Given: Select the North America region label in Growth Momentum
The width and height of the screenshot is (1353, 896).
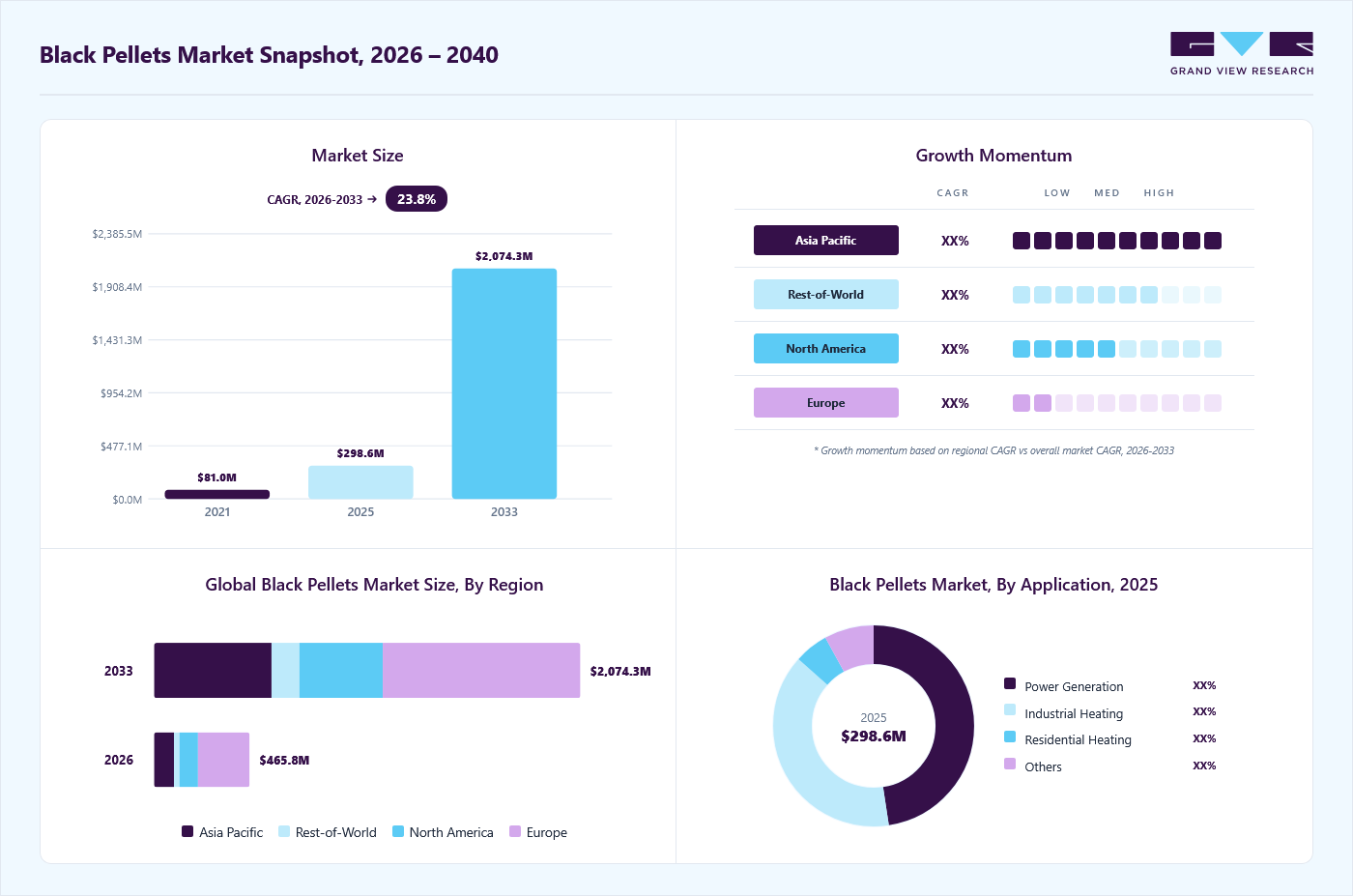Looking at the screenshot, I should coord(826,349).
